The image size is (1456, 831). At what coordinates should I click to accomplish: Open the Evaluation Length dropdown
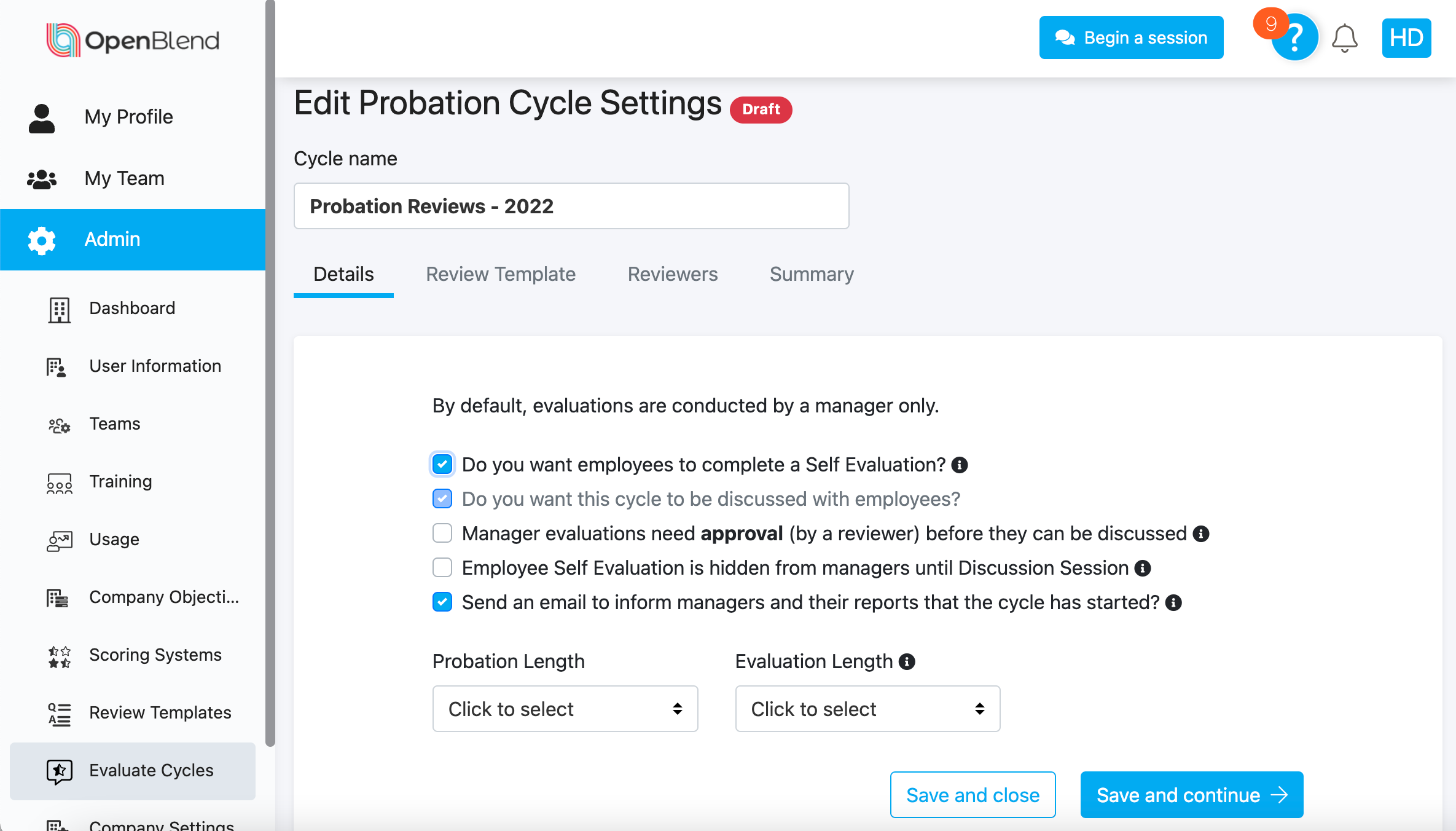(867, 709)
